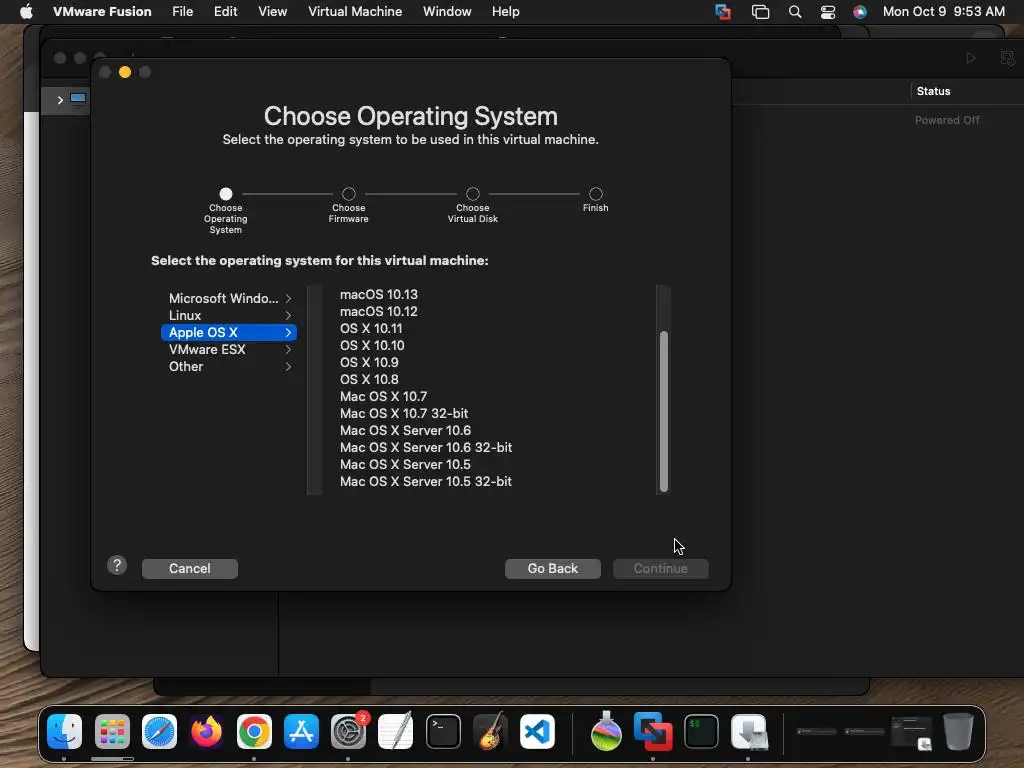
Task: Click the play button in library window
Action: pyautogui.click(x=971, y=58)
